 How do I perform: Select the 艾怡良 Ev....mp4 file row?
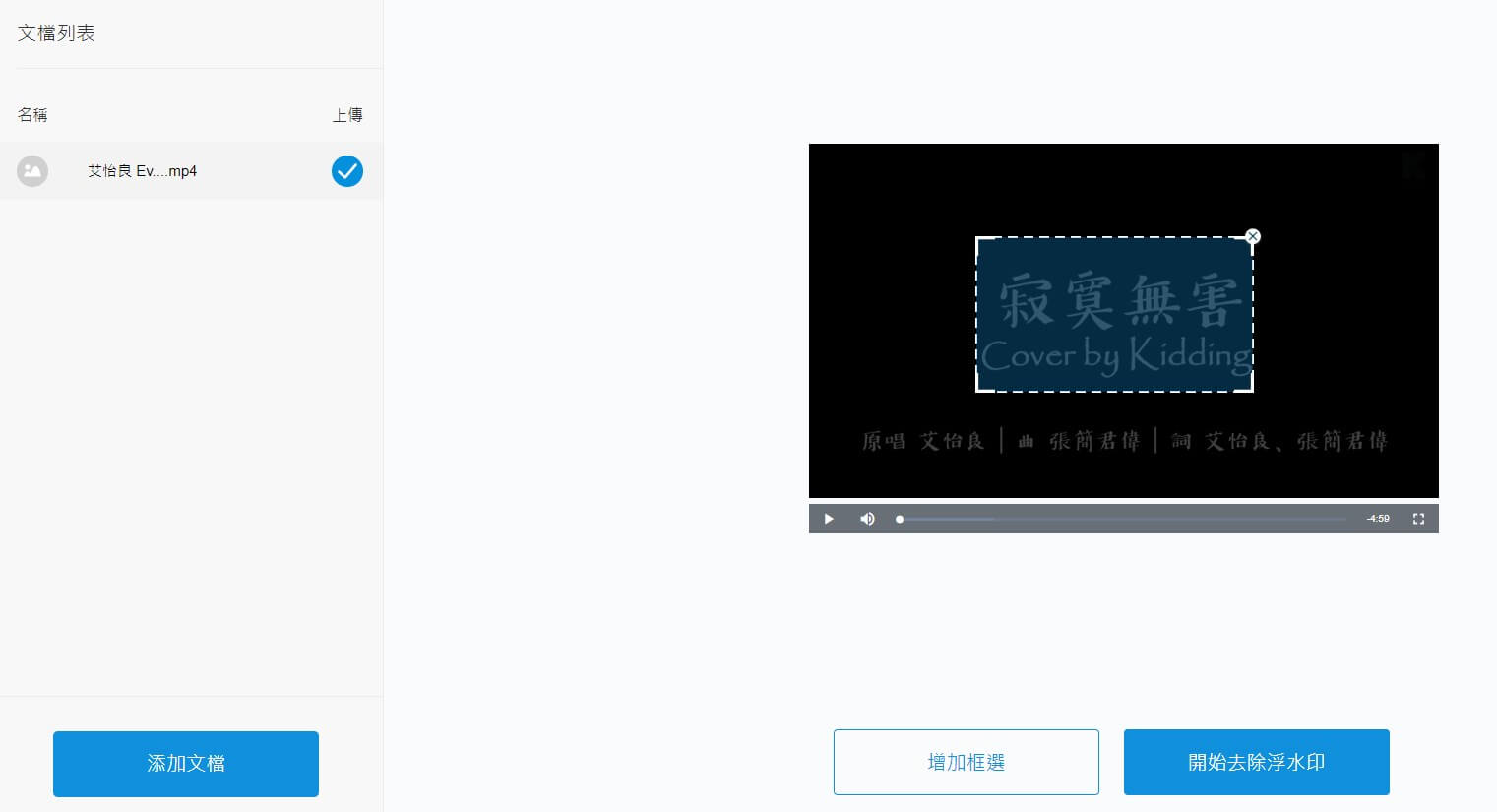[191, 171]
